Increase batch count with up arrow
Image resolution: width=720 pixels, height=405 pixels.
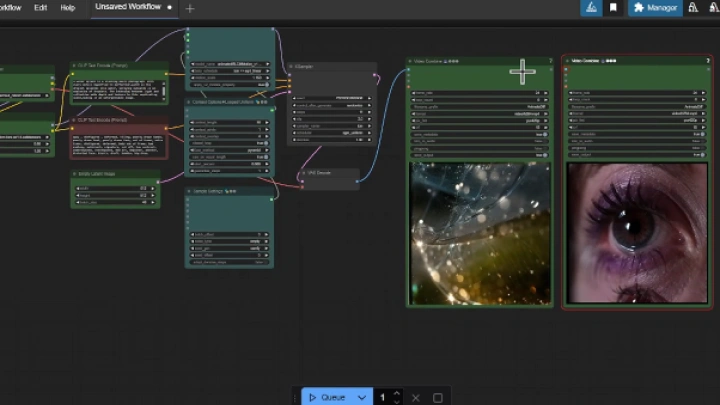point(397,393)
